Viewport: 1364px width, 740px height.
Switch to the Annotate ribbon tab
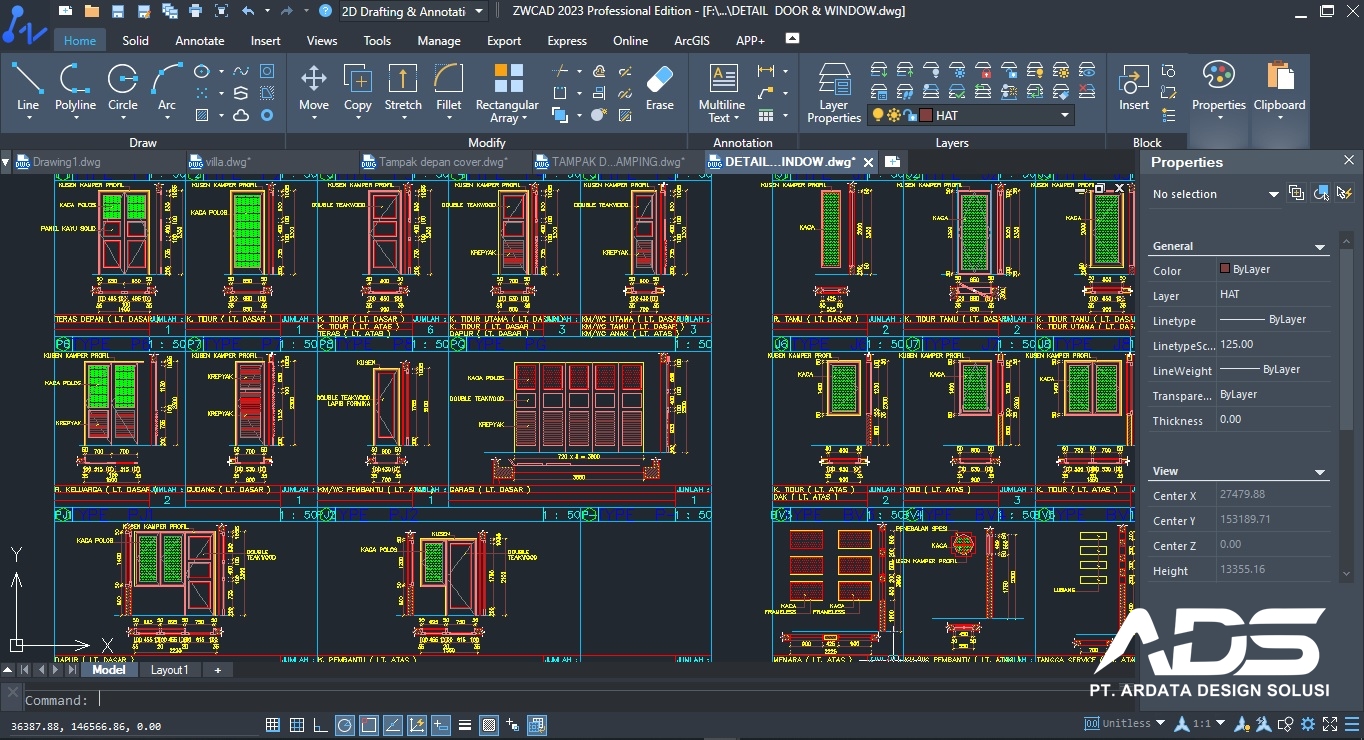(x=200, y=41)
